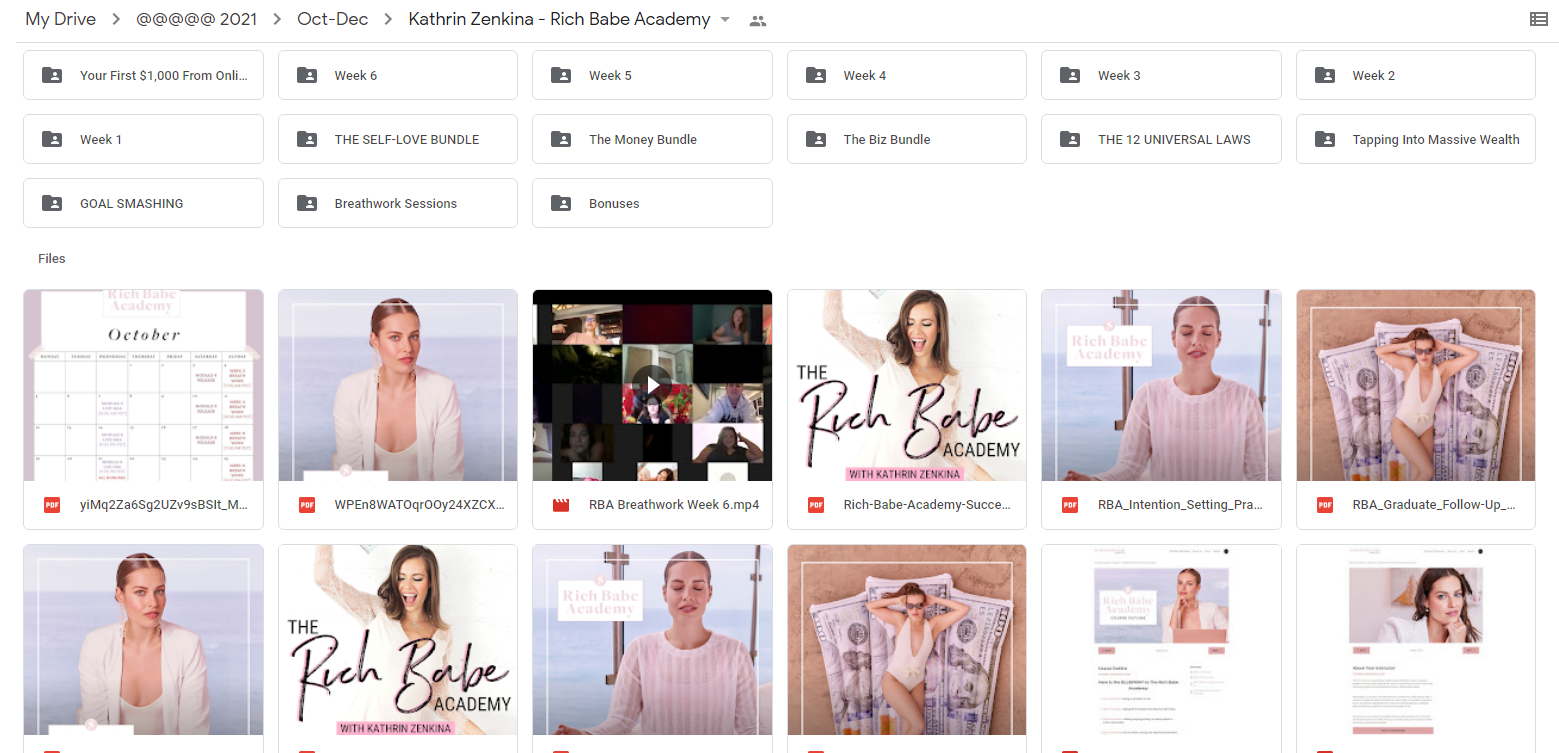Expand Kathrin Zenkina folder dropdown arrow
1559x753 pixels.
pos(725,20)
